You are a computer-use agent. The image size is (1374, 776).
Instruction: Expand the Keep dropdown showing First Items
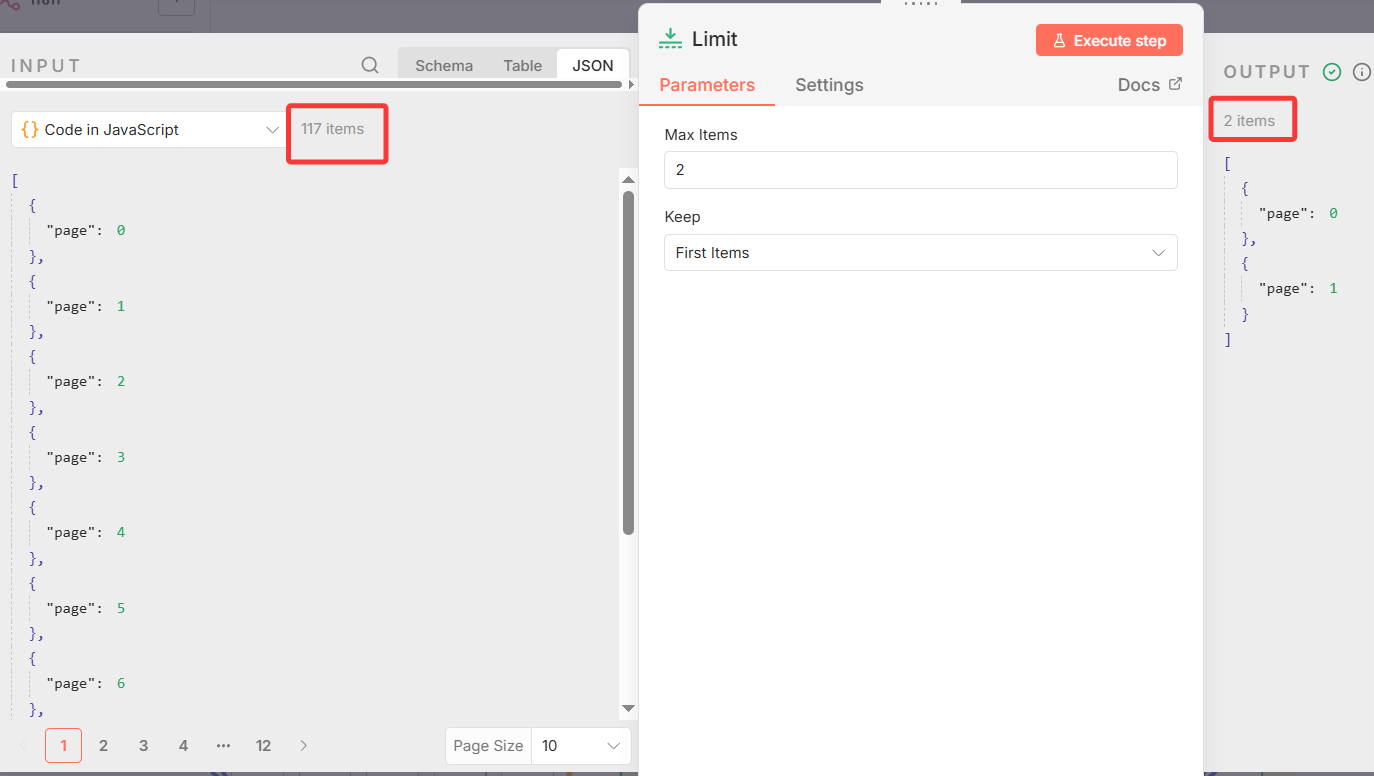point(920,253)
